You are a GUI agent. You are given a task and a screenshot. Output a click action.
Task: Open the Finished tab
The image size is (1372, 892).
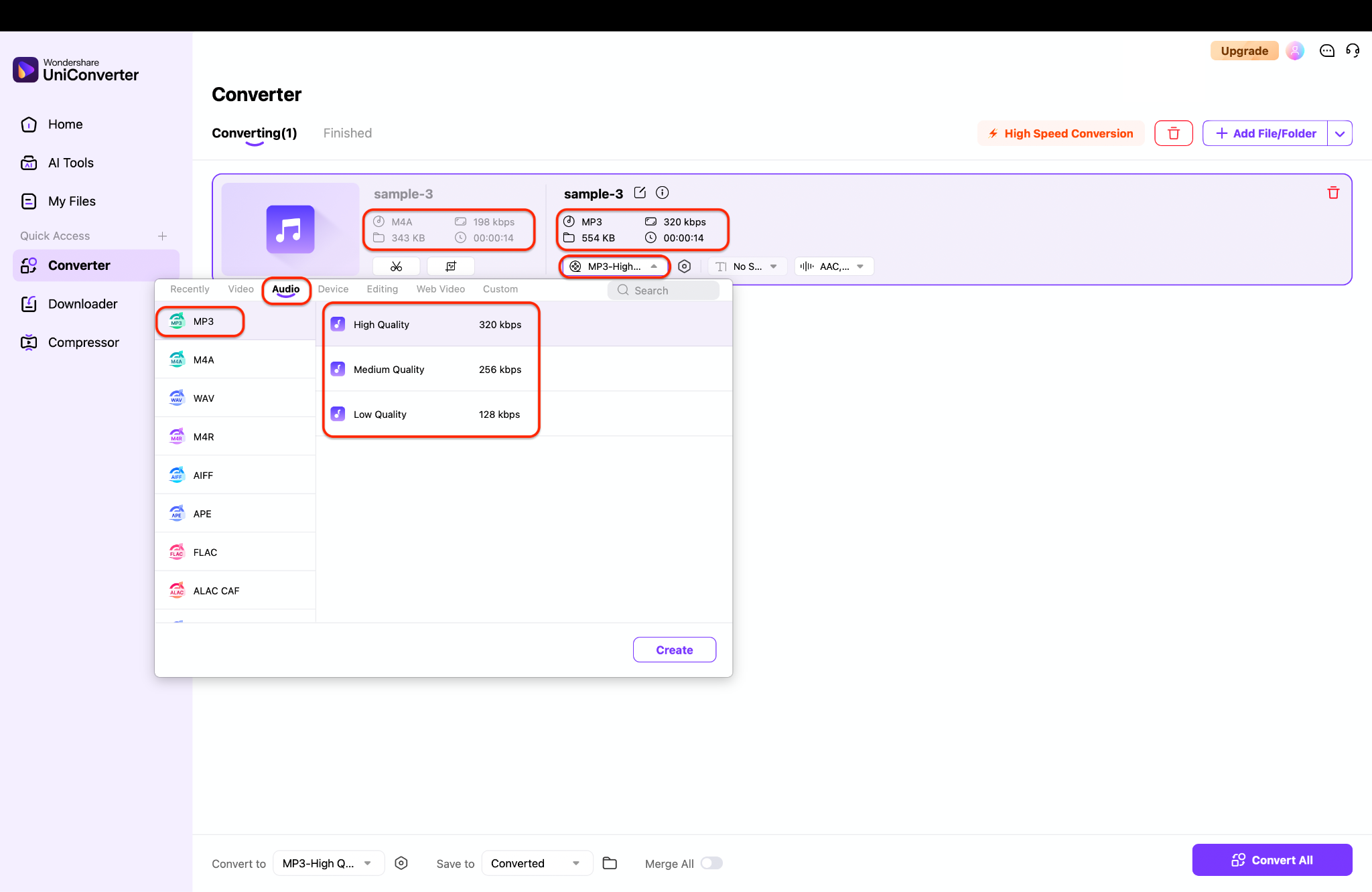pyautogui.click(x=347, y=133)
